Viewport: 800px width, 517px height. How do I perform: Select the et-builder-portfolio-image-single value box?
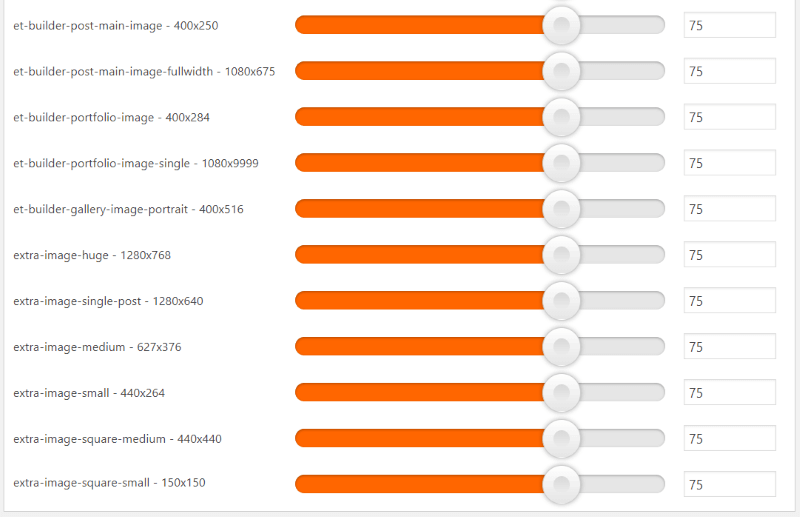(729, 163)
